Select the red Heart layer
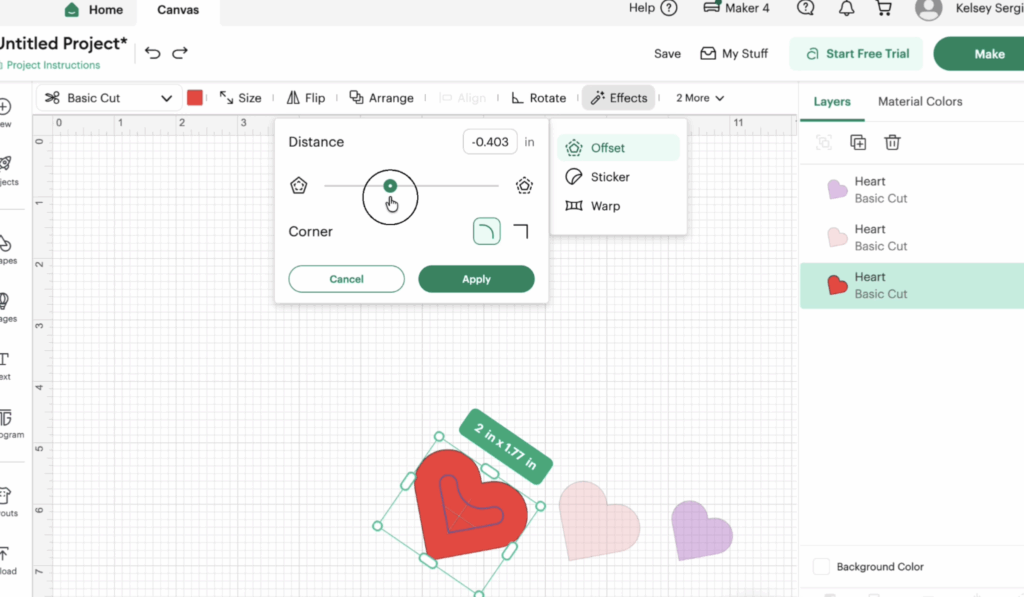Screen dimensions: 1024x597 (x=912, y=285)
